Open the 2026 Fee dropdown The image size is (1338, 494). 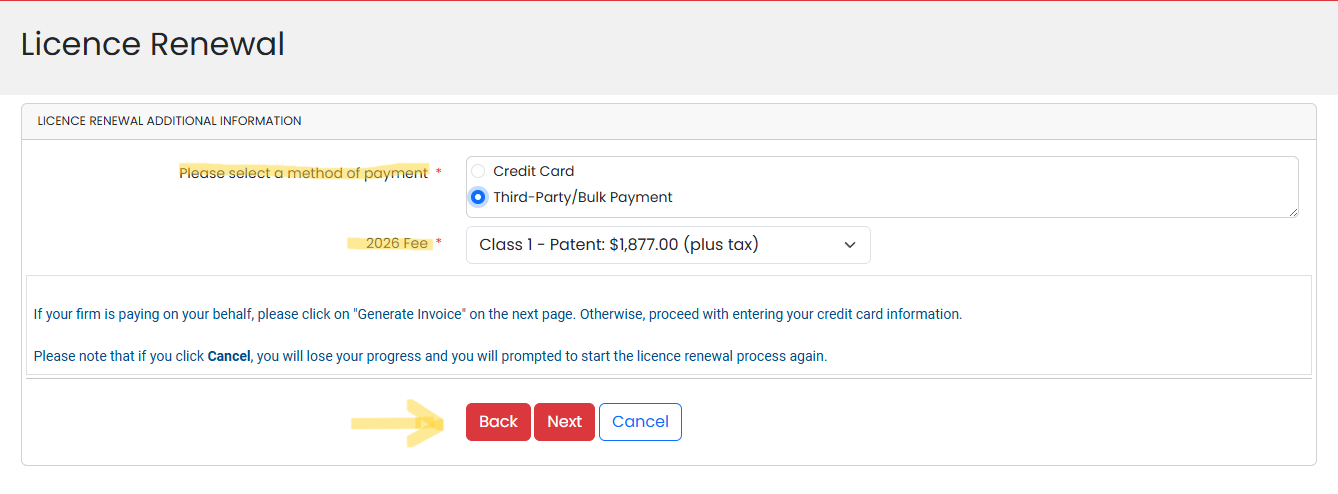(x=667, y=245)
